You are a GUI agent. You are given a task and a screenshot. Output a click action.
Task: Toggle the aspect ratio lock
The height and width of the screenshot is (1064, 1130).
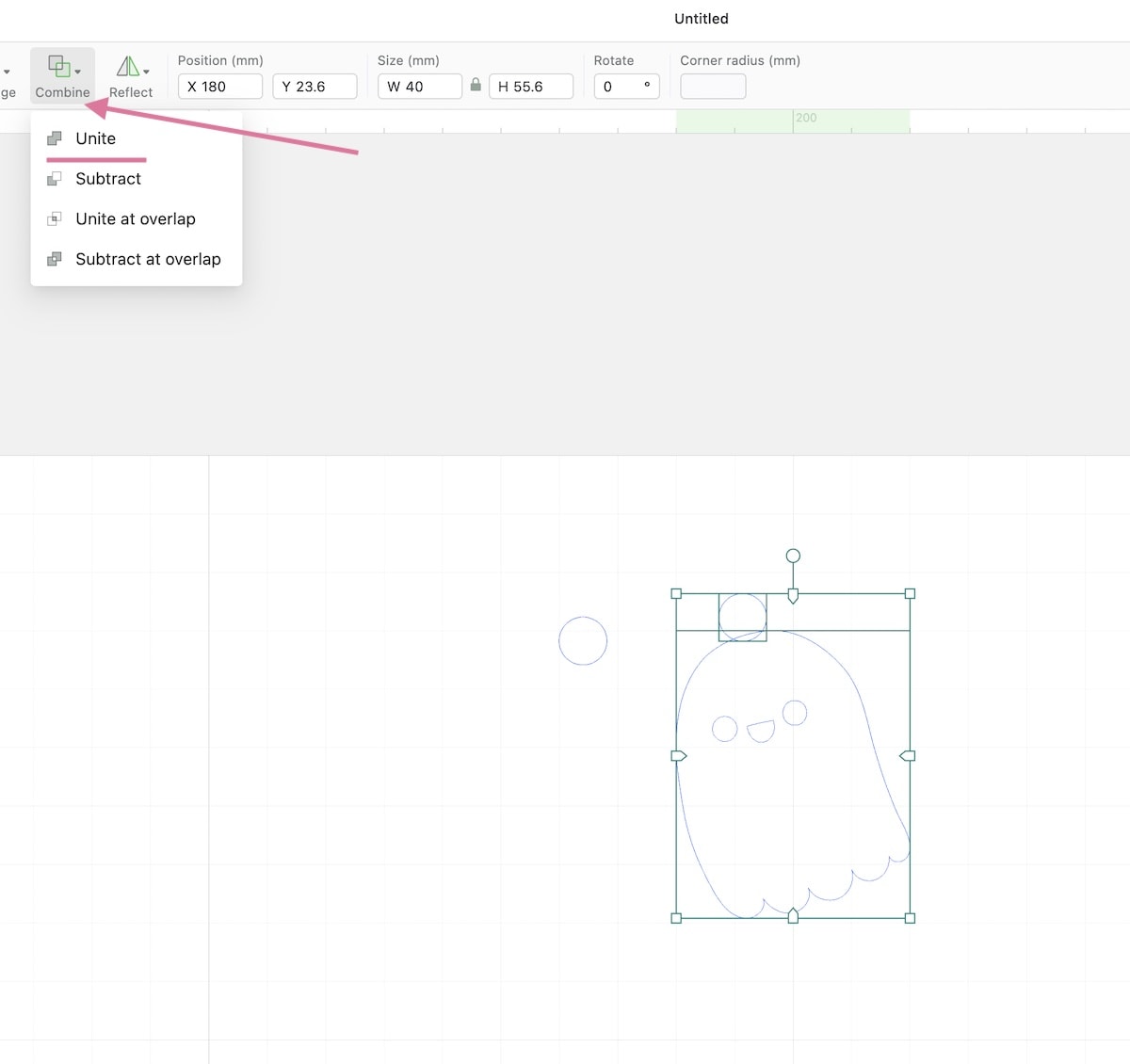pyautogui.click(x=476, y=85)
